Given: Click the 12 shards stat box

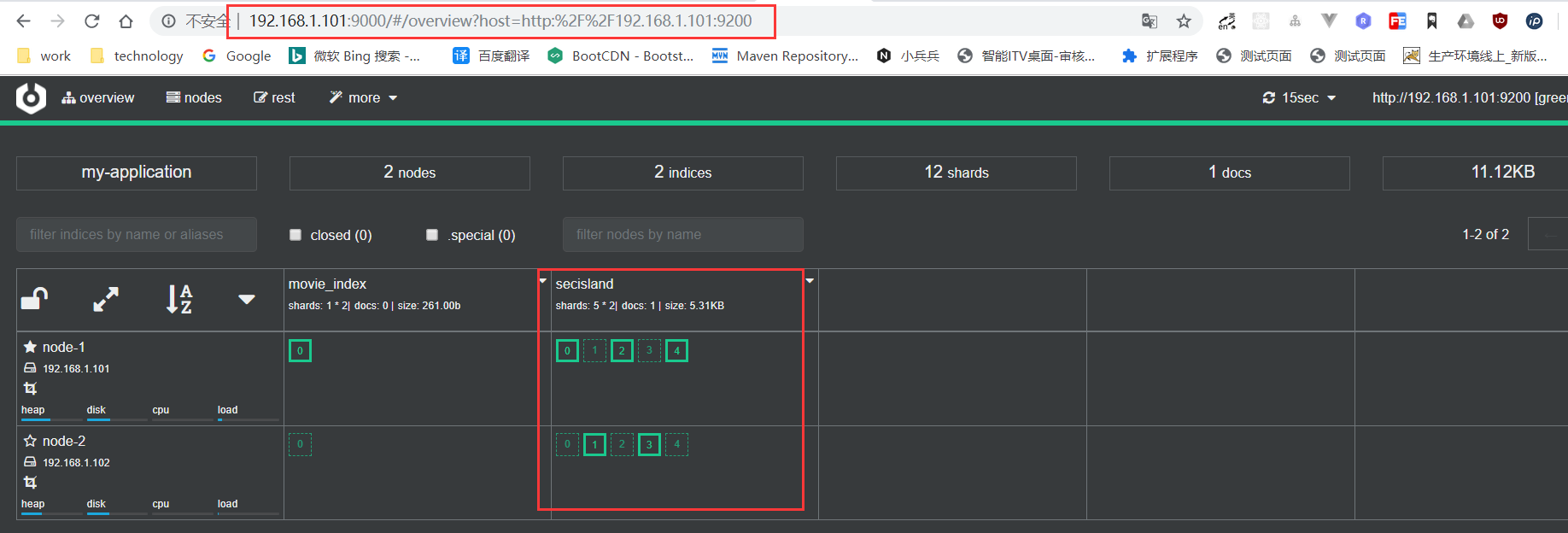Looking at the screenshot, I should [x=957, y=173].
